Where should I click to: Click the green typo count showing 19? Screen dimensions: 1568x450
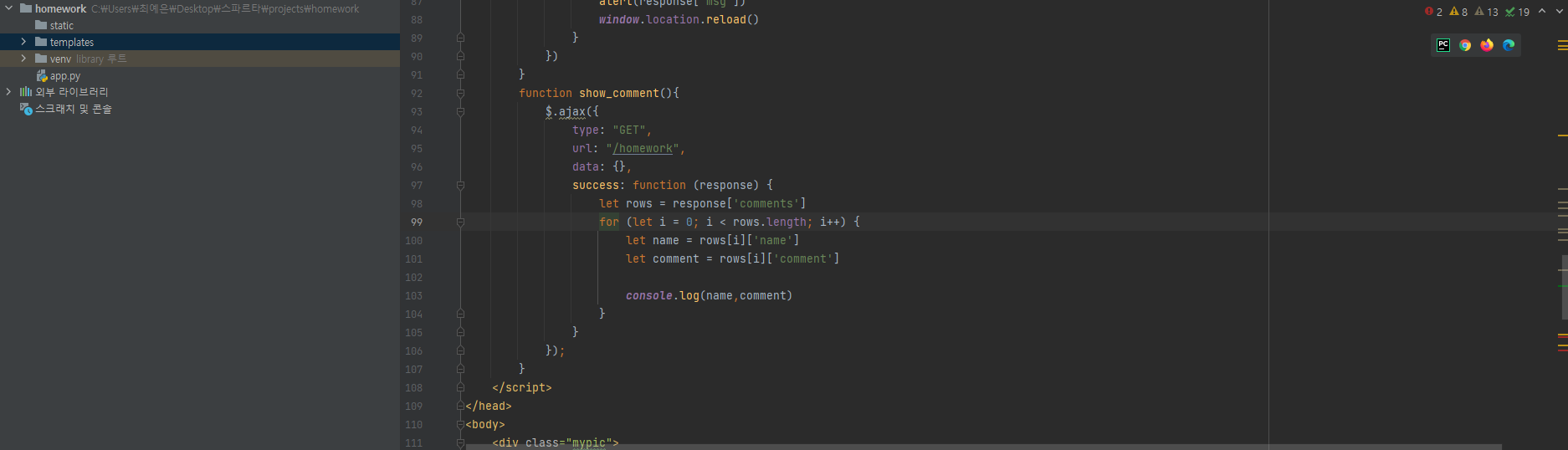(x=1517, y=12)
